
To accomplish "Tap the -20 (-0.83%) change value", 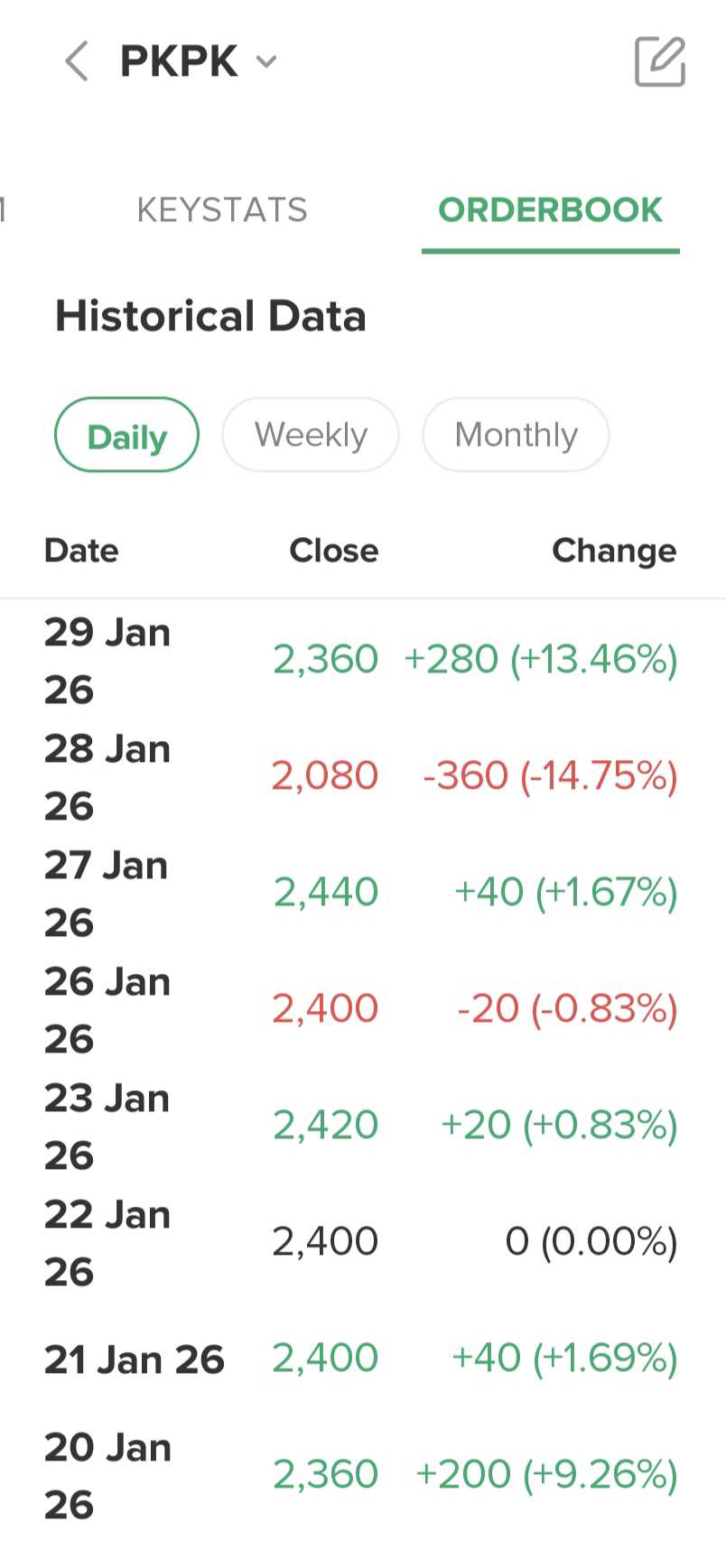I will tap(567, 1009).
